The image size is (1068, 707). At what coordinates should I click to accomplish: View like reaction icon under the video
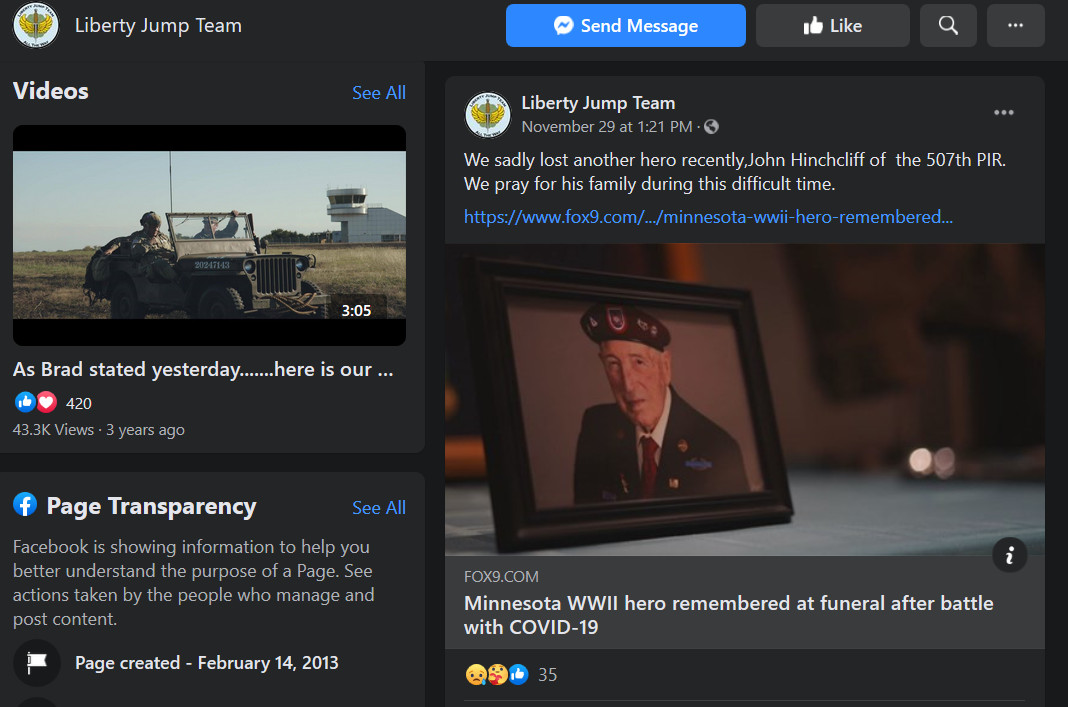pyautogui.click(x=25, y=402)
